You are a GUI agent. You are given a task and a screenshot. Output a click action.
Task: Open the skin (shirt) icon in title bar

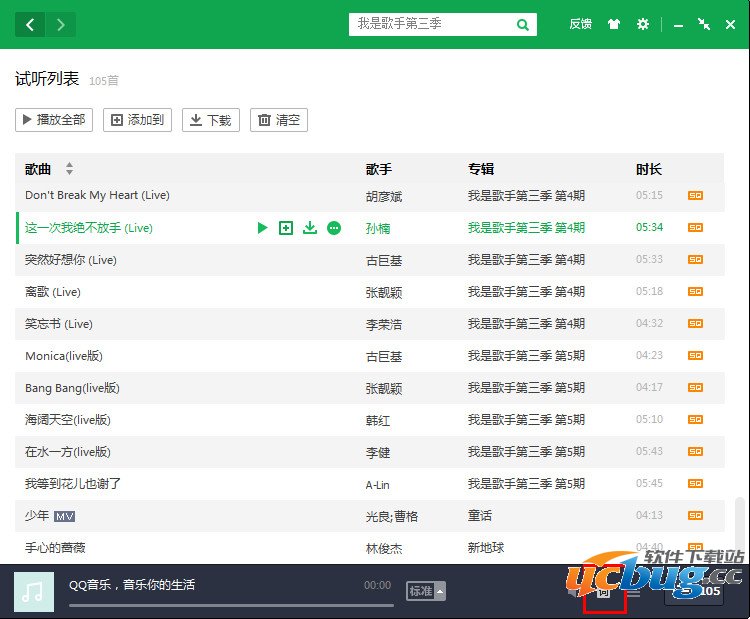click(x=614, y=25)
